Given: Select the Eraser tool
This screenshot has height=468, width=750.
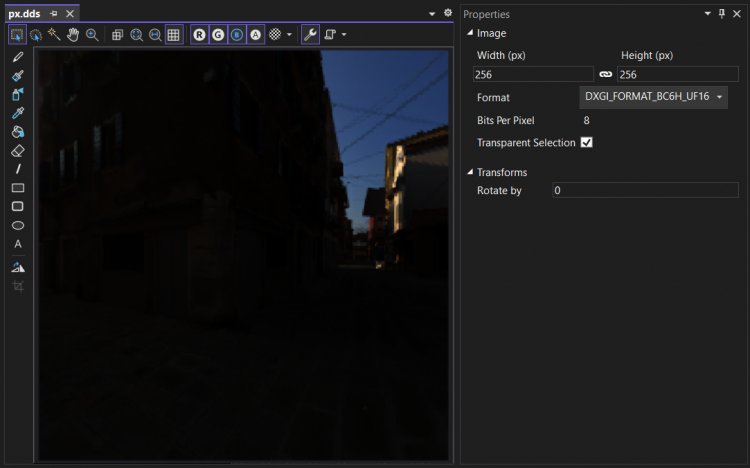Looking at the screenshot, I should 18,150.
